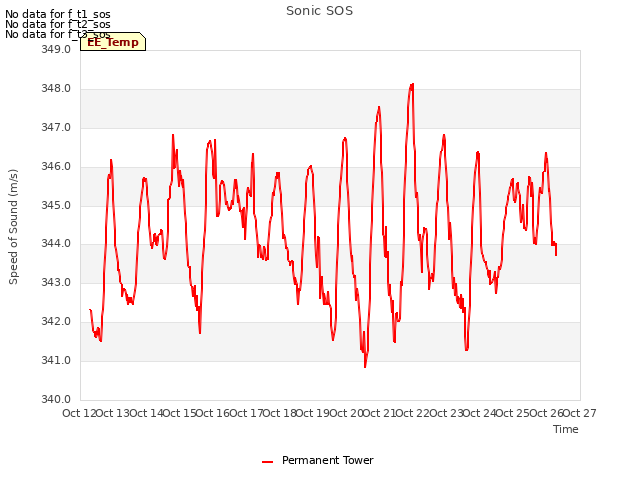
Task: Click the EE_Temp annotation label
Action: point(113,42)
